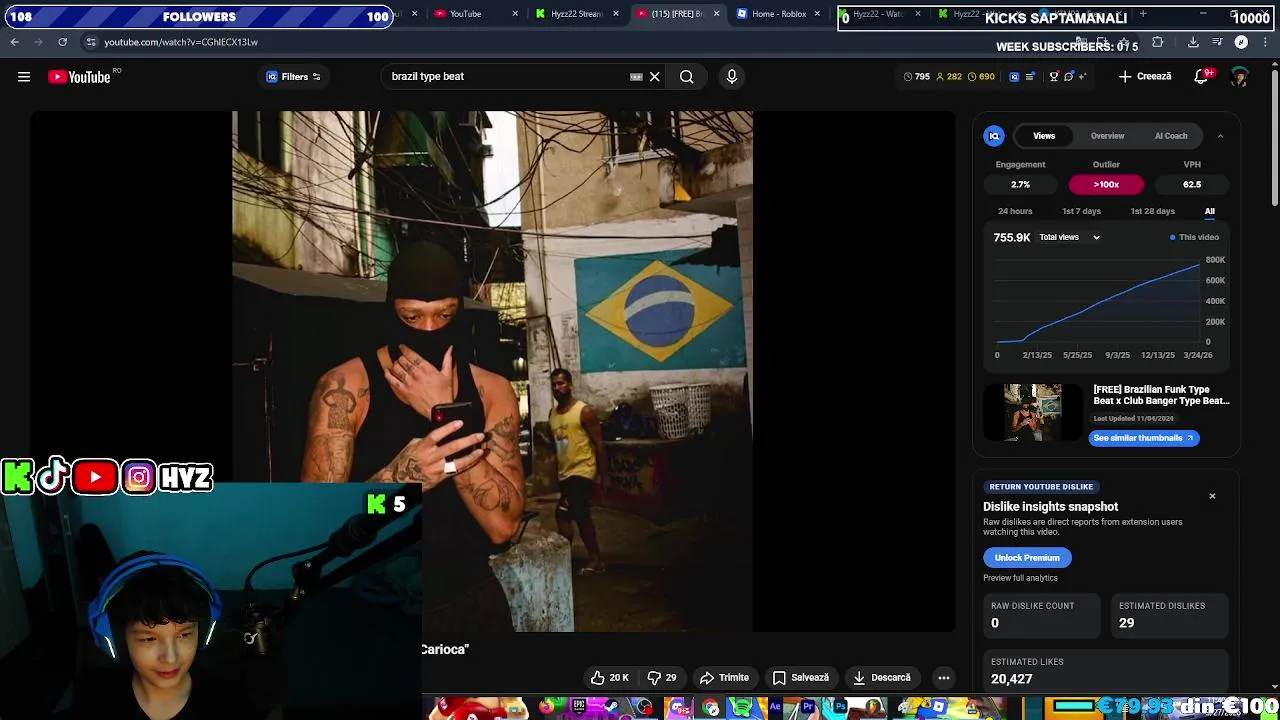
Task: Select the vidIQ AI Coach tab
Action: tap(1171, 136)
